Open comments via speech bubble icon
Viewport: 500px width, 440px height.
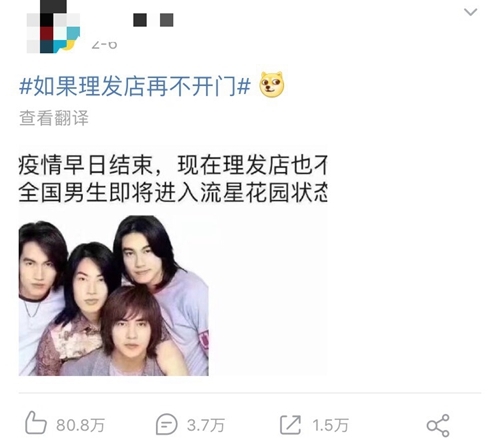pyautogui.click(x=166, y=424)
